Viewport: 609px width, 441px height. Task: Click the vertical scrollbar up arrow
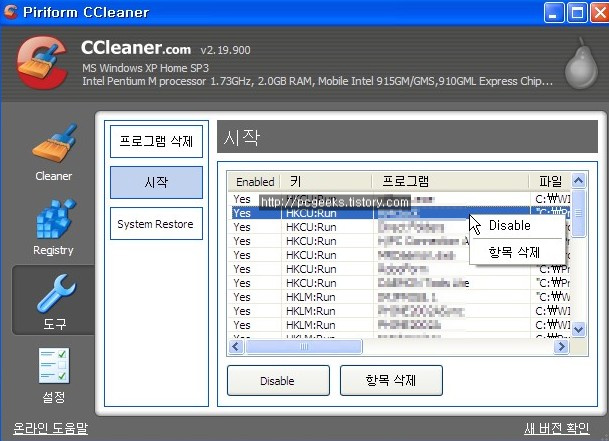tap(578, 181)
